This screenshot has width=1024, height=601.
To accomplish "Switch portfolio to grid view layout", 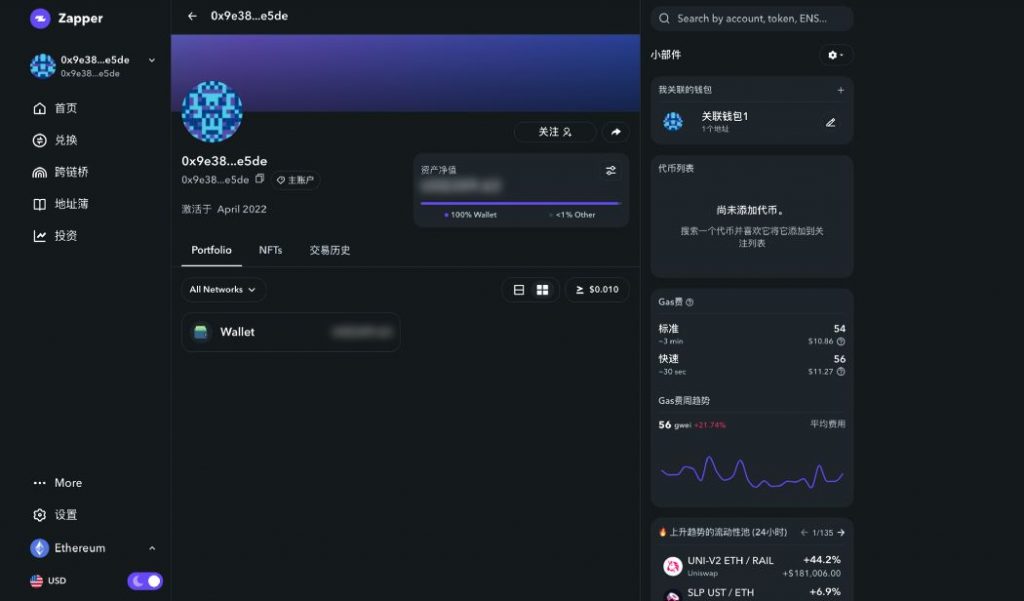I will coord(543,289).
